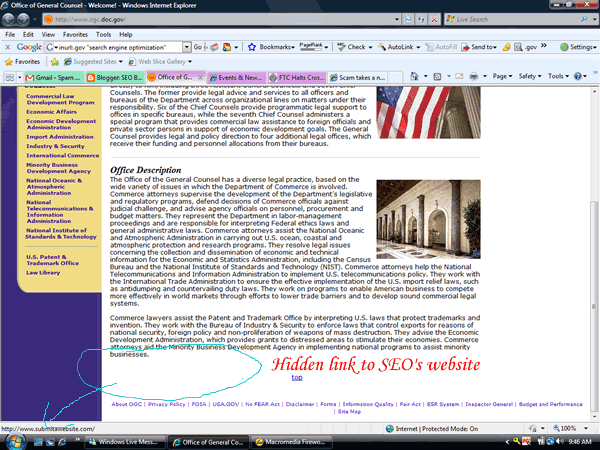Click the Check spelling toolbar icon

(x=341, y=47)
